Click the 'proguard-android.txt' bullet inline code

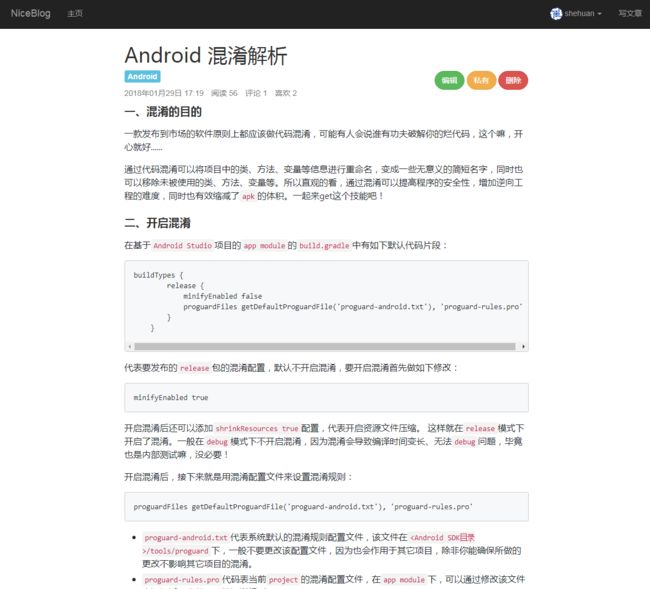click(x=186, y=538)
